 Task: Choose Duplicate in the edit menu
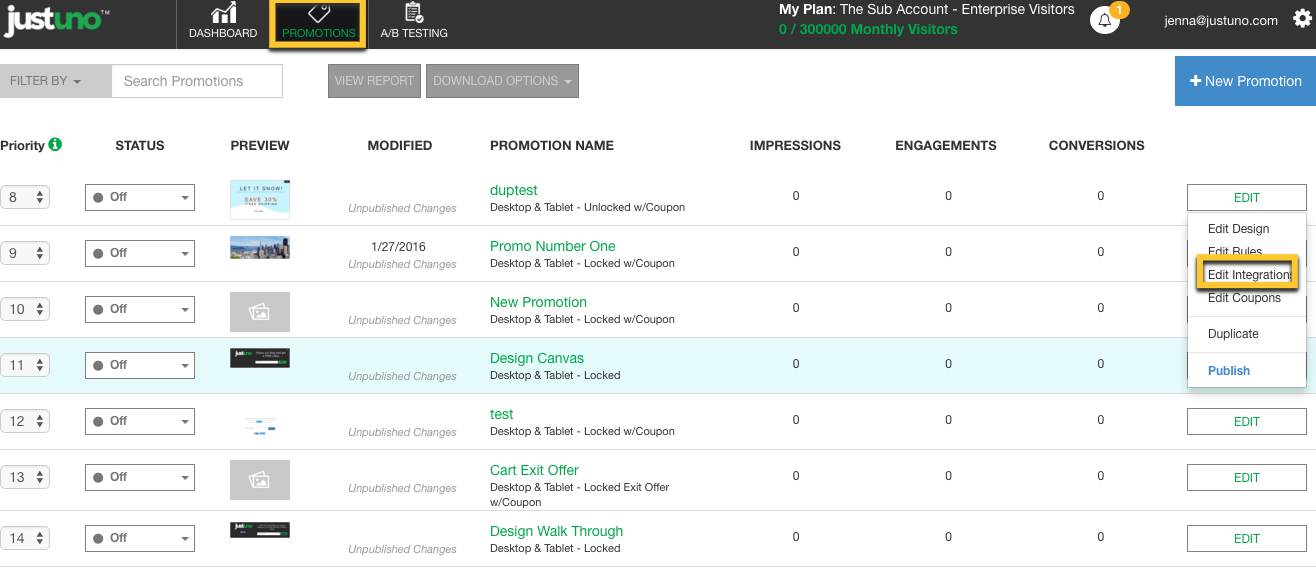[1233, 334]
